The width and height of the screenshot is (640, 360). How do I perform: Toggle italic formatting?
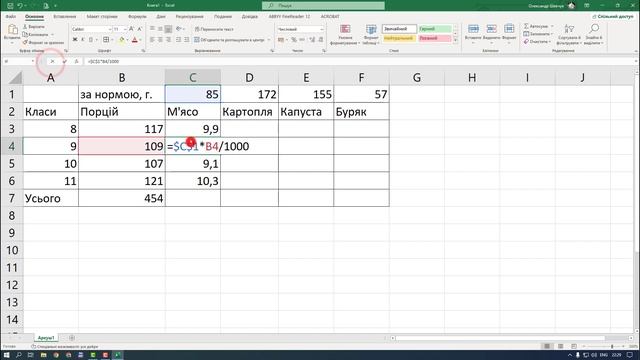[x=82, y=40]
